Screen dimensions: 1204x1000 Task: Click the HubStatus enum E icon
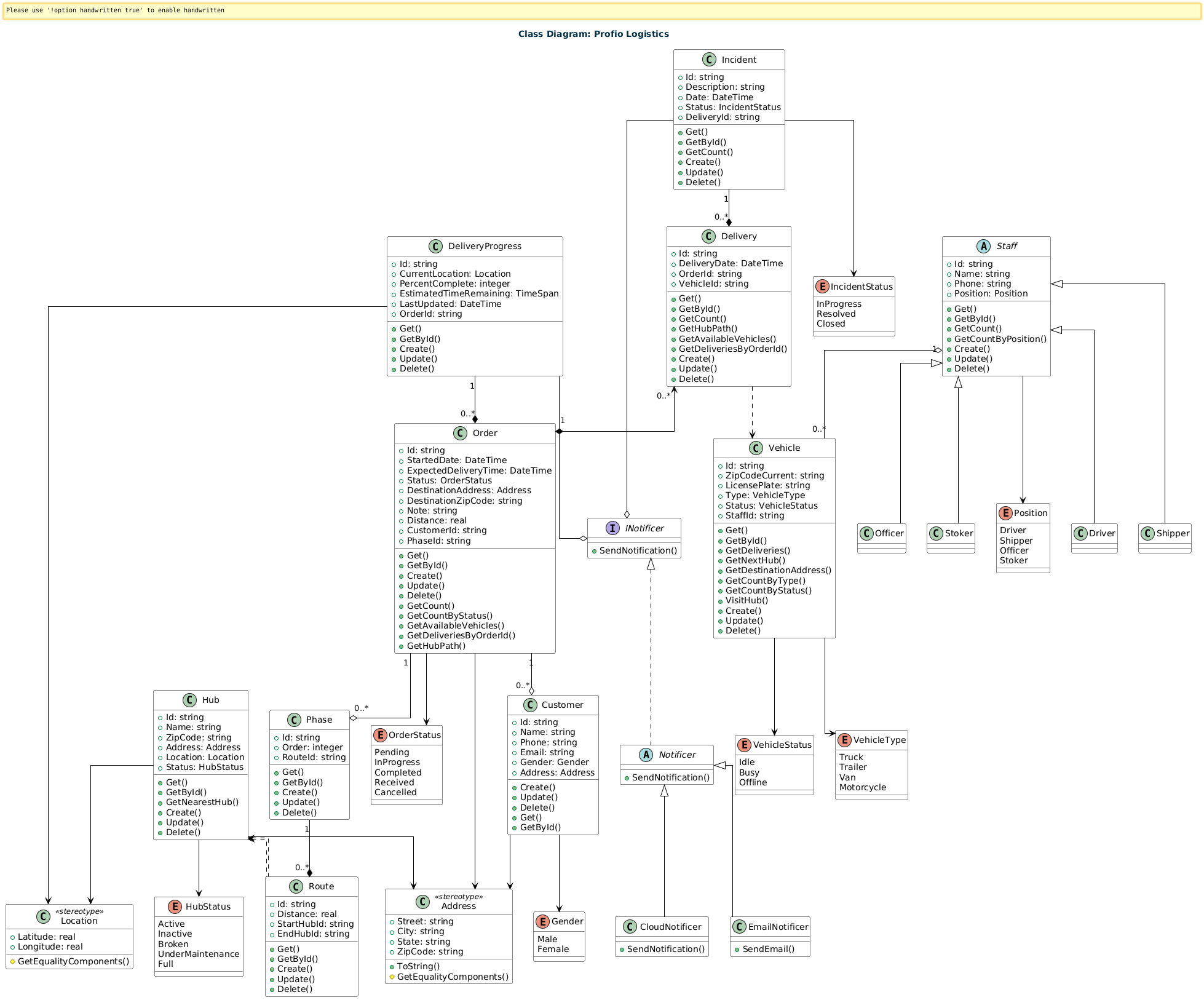(x=175, y=907)
